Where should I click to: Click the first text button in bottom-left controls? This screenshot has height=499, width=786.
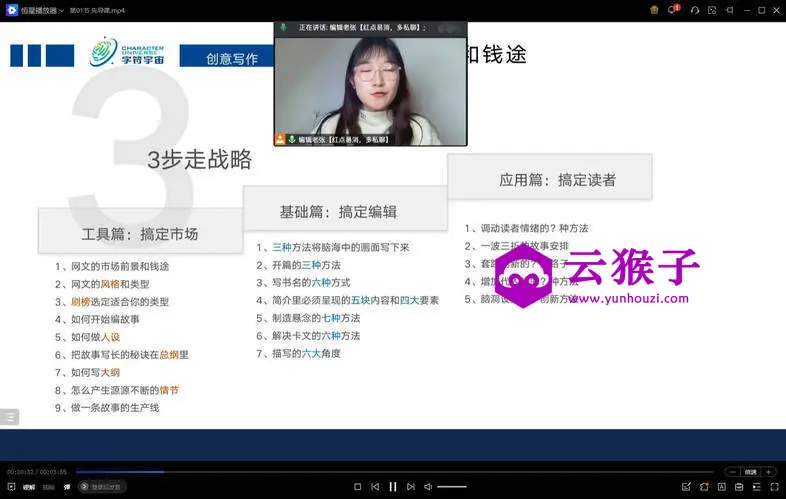pos(29,487)
